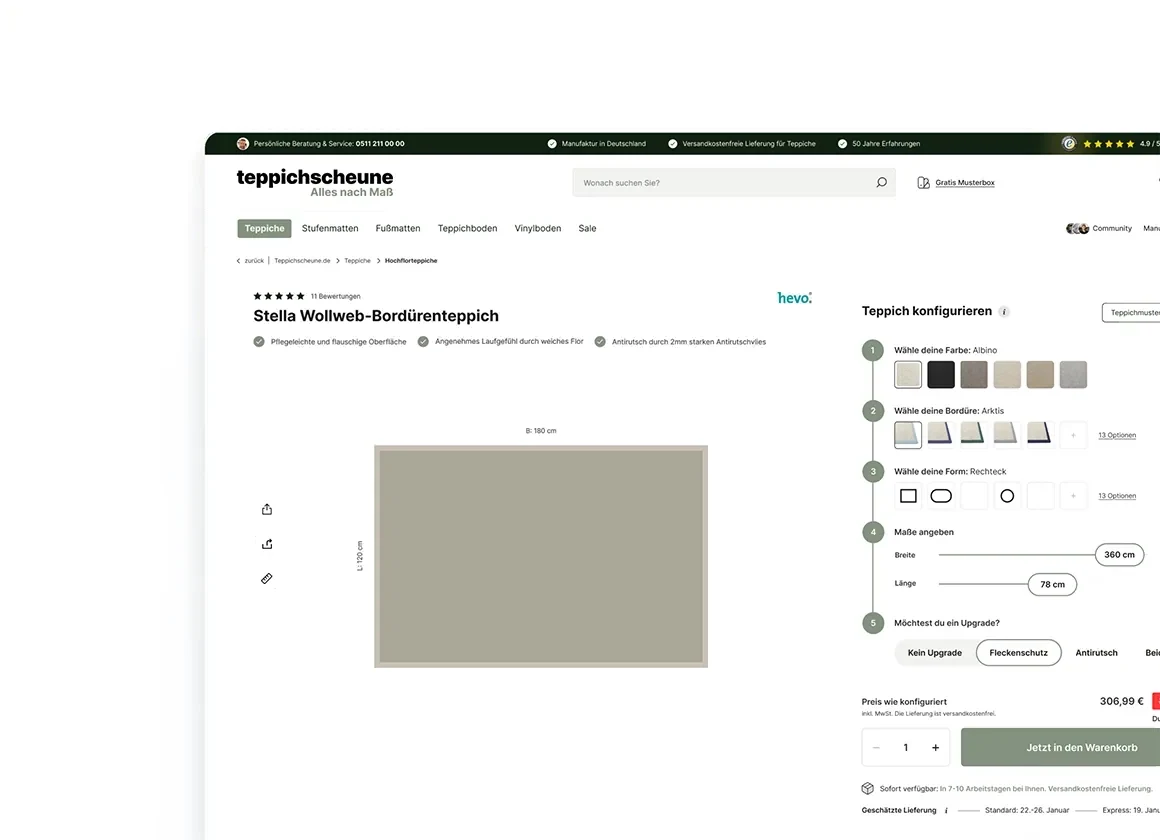Click the export arrow icon beside rug

267,544
